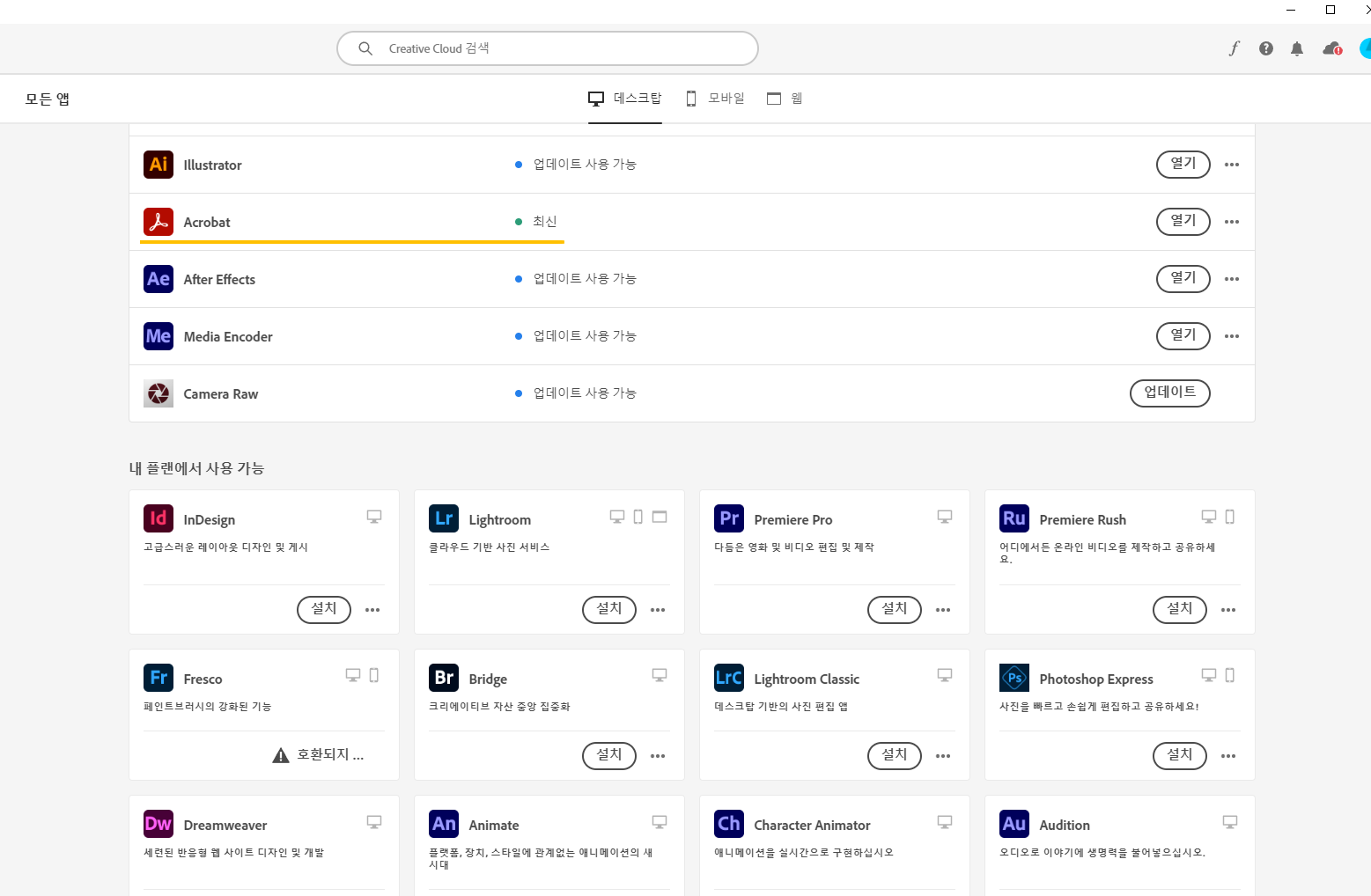
Task: Click the Bridge app icon
Action: [444, 678]
